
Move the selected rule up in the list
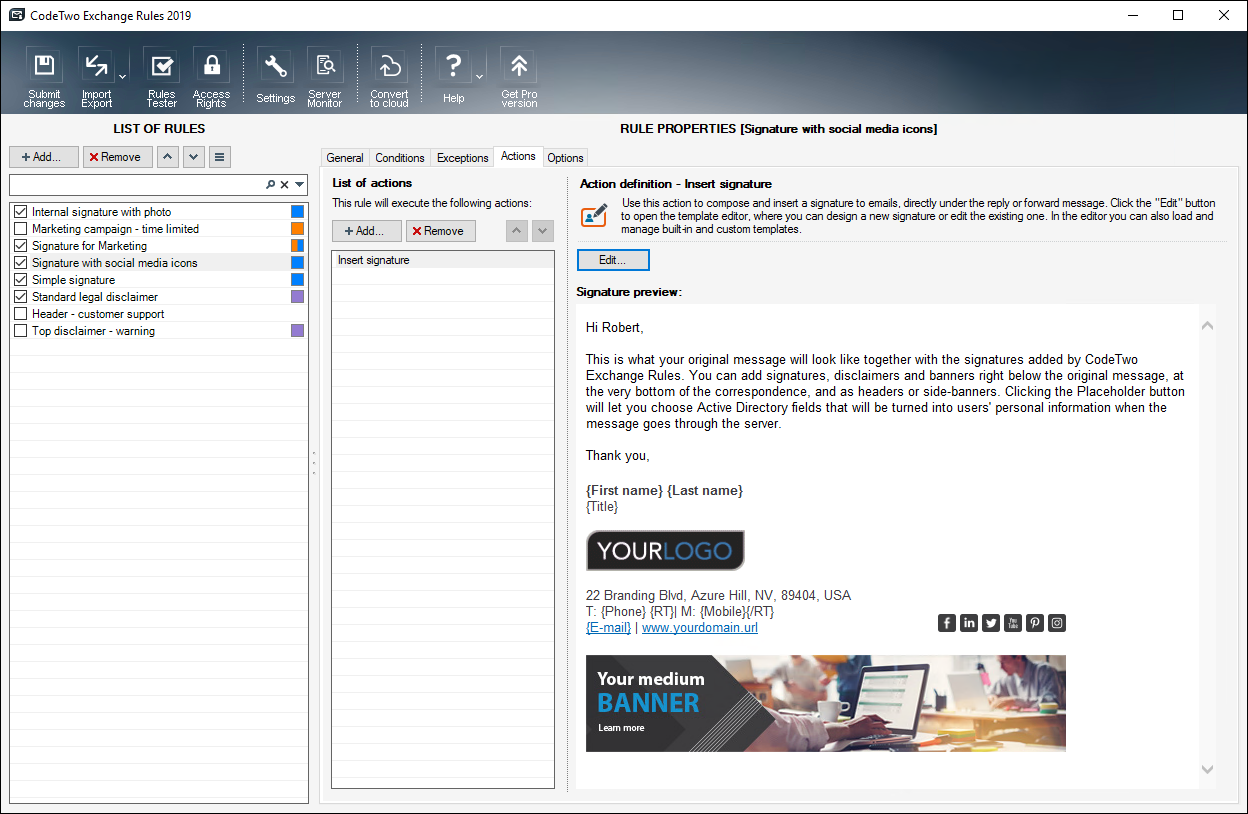pos(168,157)
